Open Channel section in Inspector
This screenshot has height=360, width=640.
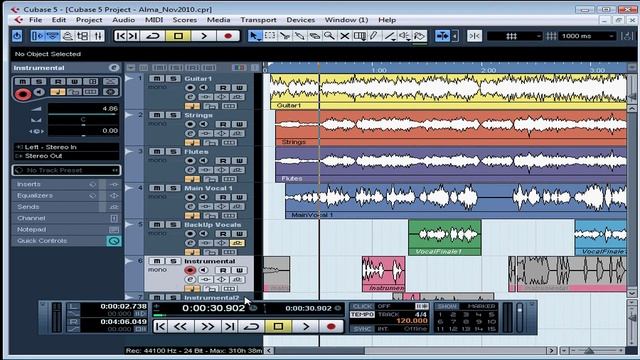(x=67, y=218)
